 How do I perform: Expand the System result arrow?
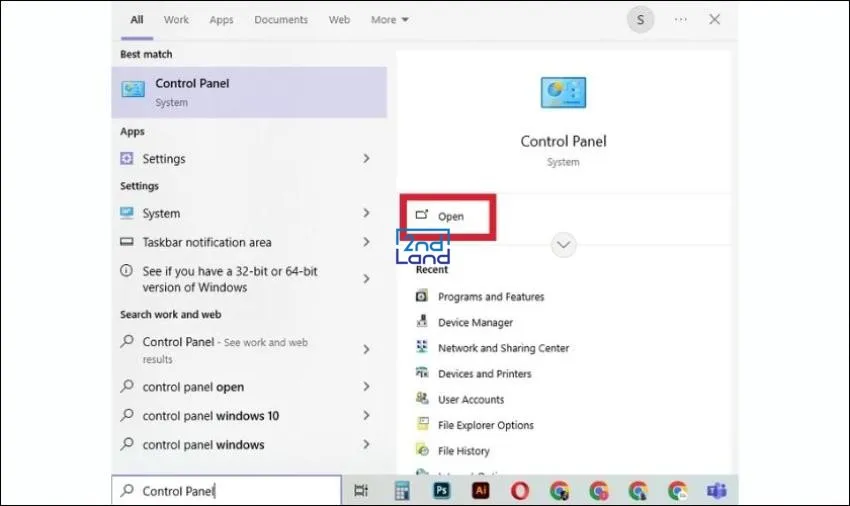pyautogui.click(x=366, y=213)
